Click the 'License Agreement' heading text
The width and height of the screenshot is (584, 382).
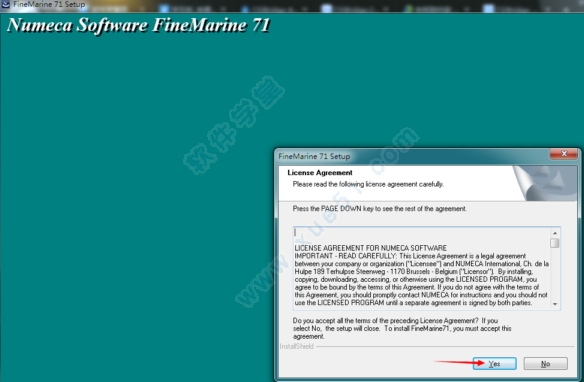(x=320, y=172)
